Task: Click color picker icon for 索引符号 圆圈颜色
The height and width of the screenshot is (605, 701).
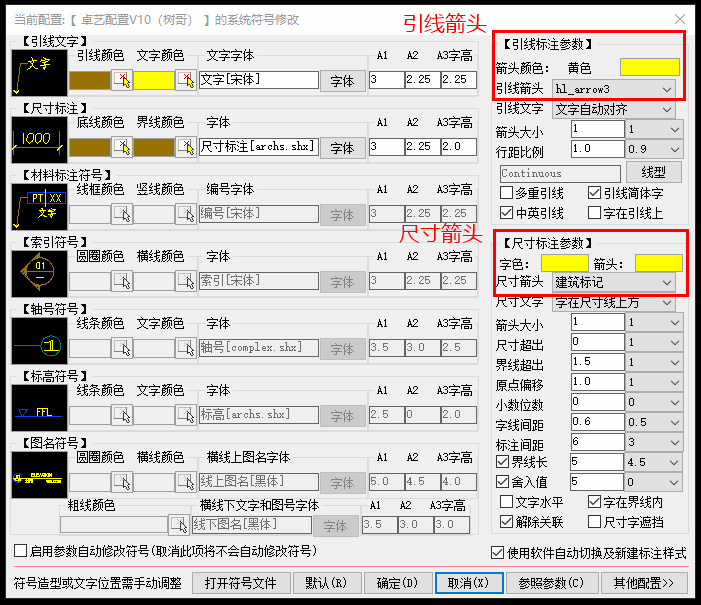Action: click(x=122, y=281)
